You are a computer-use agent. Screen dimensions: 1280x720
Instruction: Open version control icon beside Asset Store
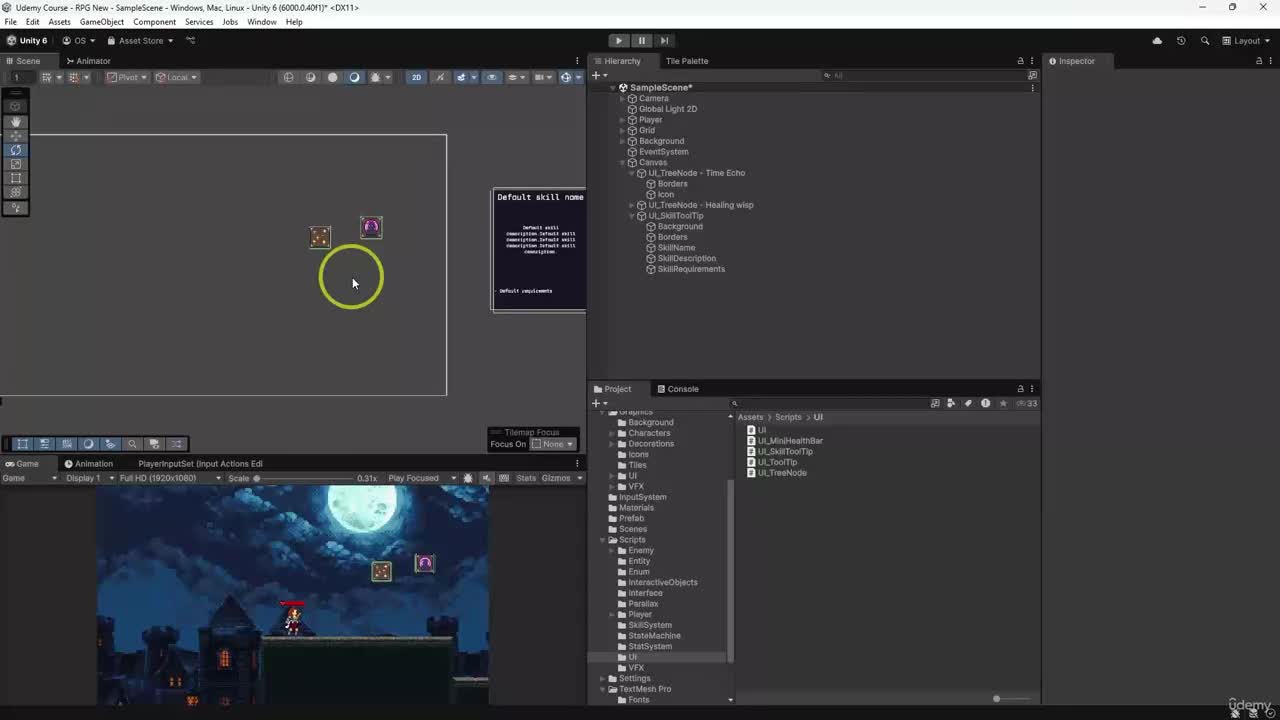(x=190, y=41)
